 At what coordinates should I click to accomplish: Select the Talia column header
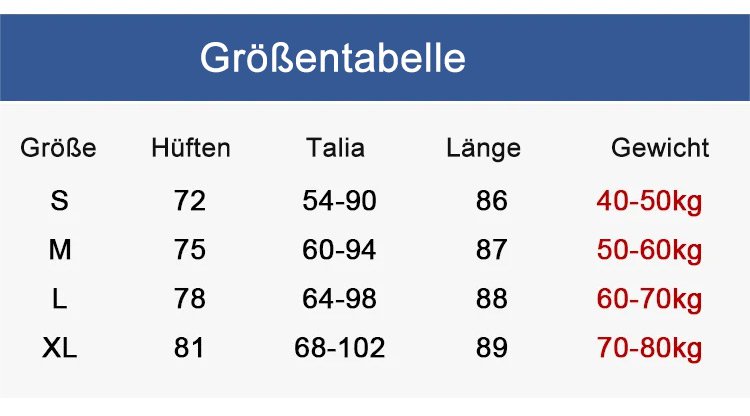tap(335, 149)
